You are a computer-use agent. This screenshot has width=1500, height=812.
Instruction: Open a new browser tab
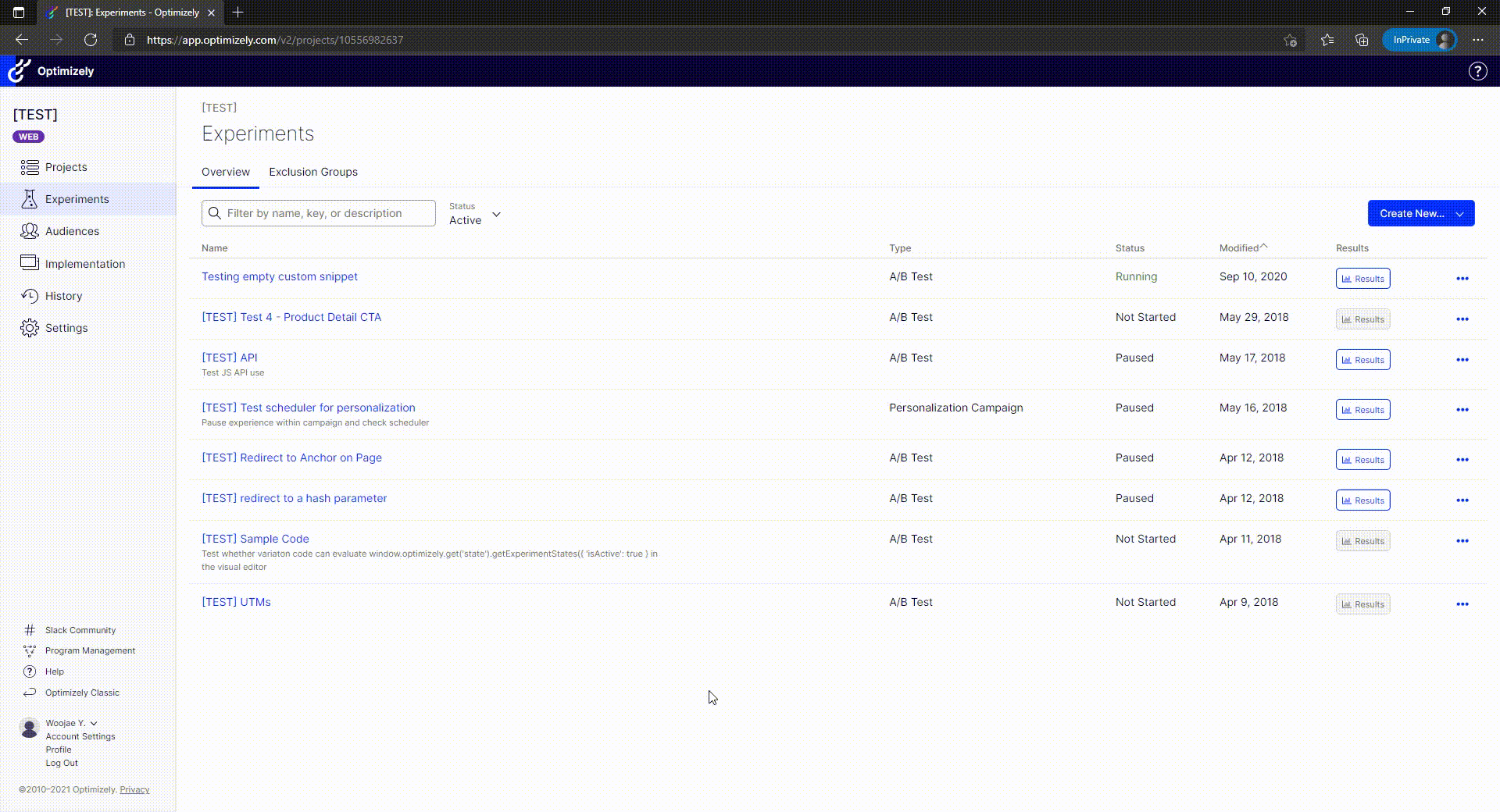point(237,12)
